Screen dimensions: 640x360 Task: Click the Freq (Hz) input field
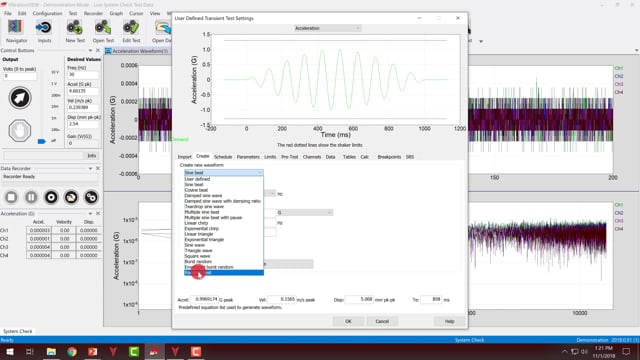pyautogui.click(x=82, y=75)
